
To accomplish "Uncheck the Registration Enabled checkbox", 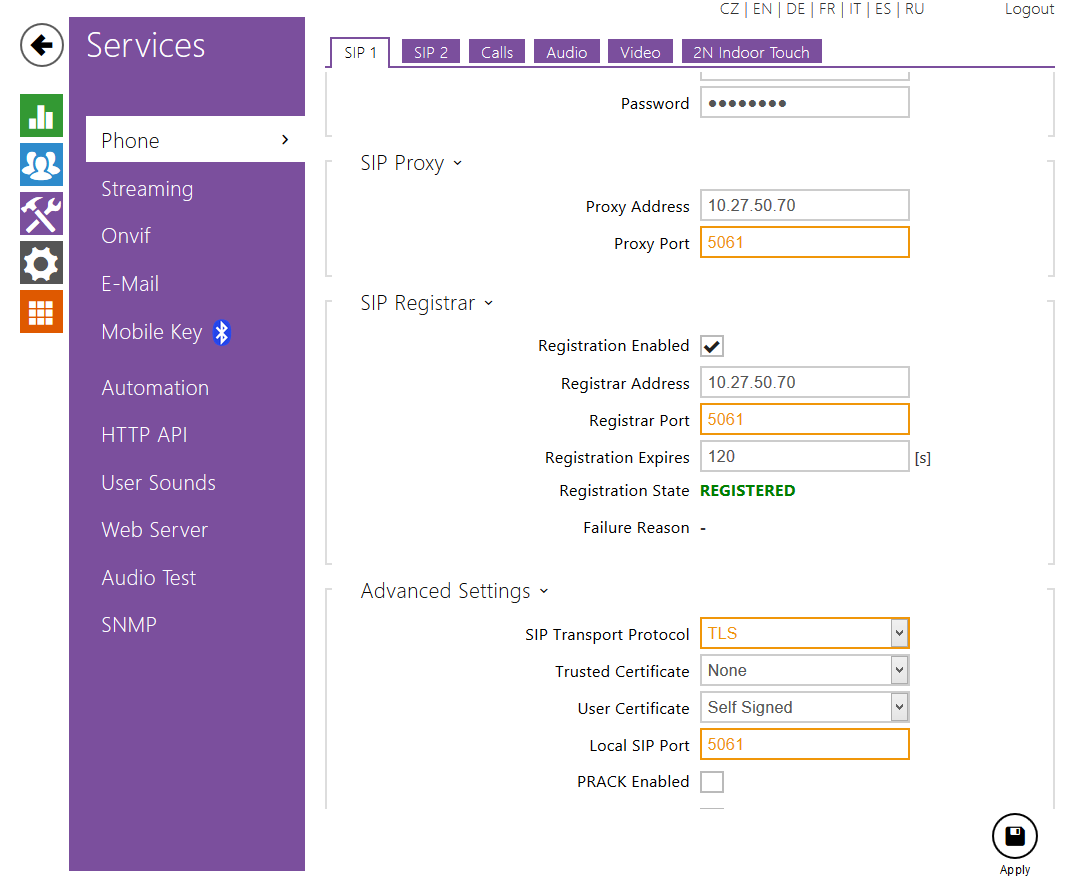I will 712,346.
